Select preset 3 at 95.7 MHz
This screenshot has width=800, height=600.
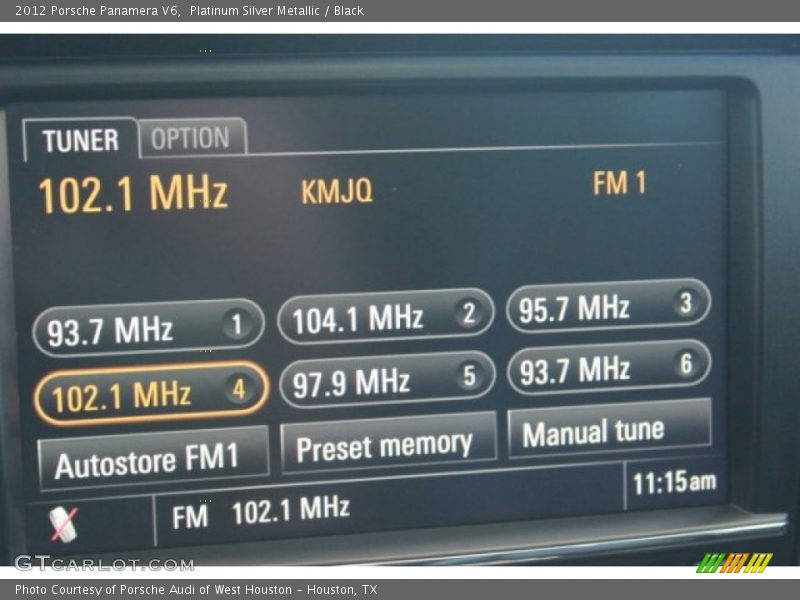[608, 306]
